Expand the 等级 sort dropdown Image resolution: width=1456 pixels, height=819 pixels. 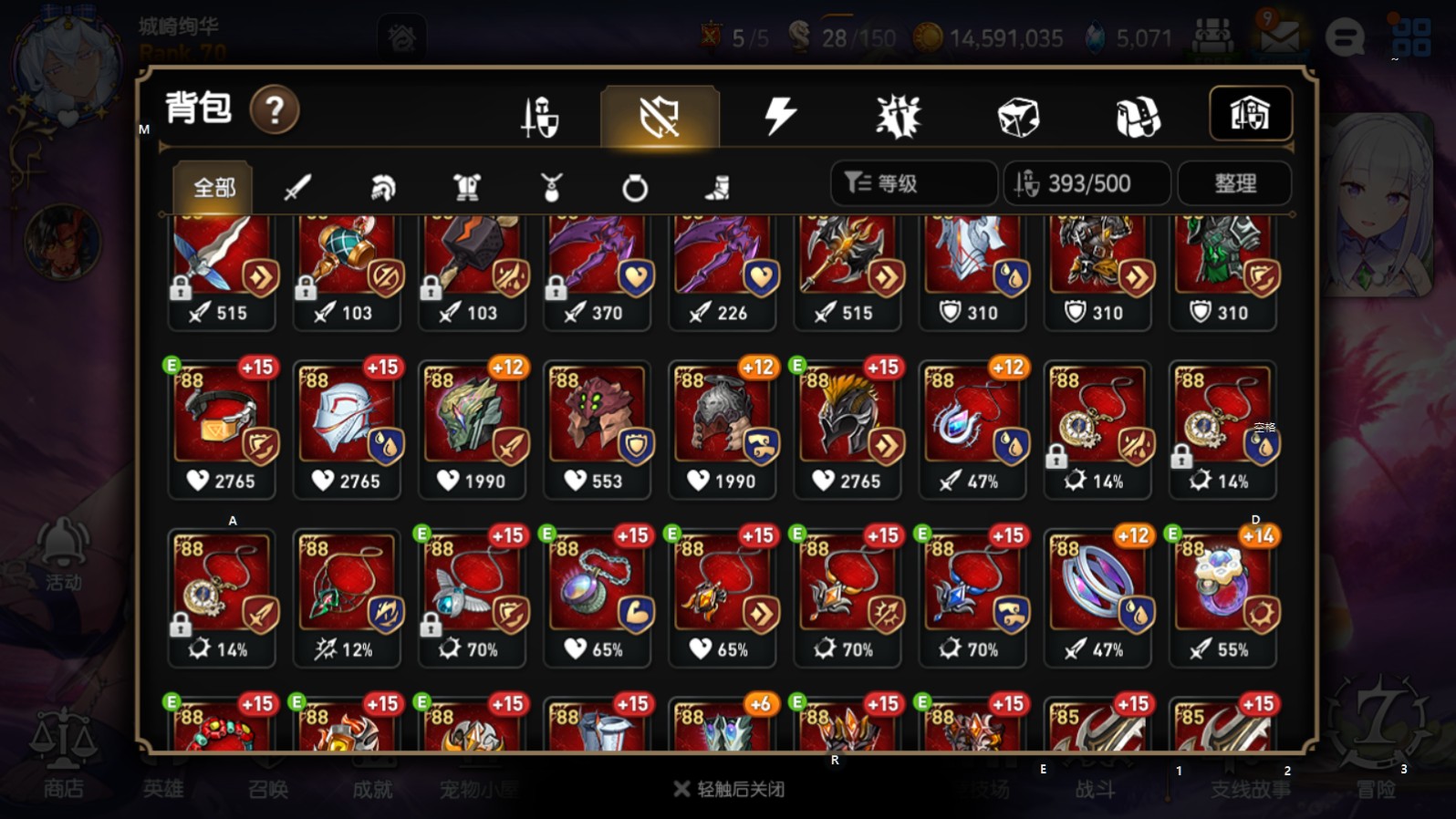(x=913, y=183)
